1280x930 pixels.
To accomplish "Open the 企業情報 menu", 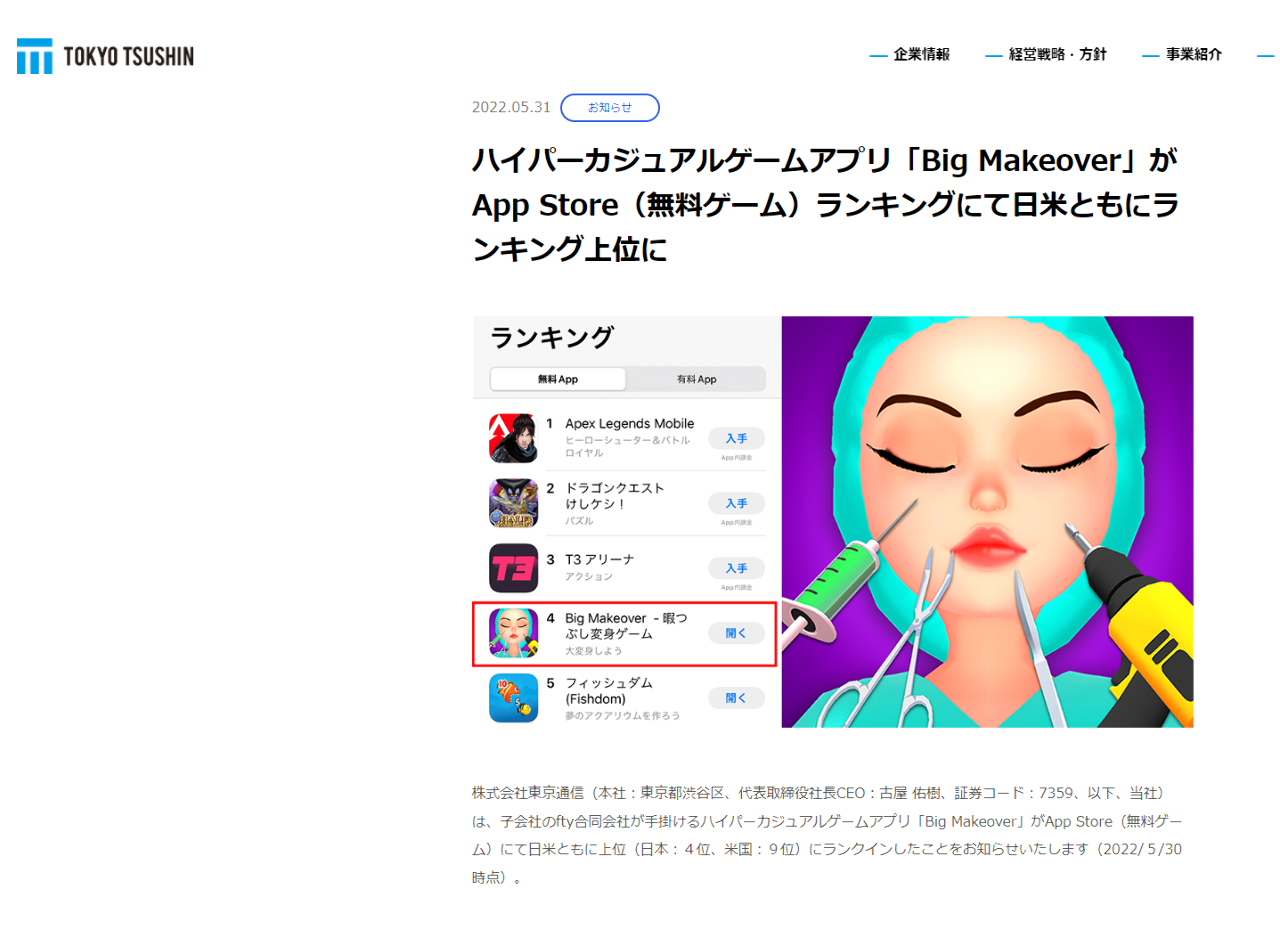I will coord(921,55).
